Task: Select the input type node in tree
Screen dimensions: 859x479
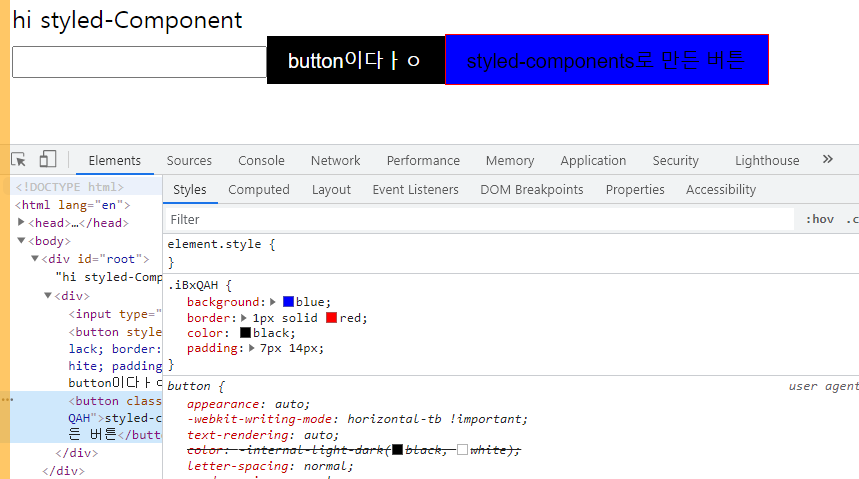Action: pyautogui.click(x=115, y=314)
